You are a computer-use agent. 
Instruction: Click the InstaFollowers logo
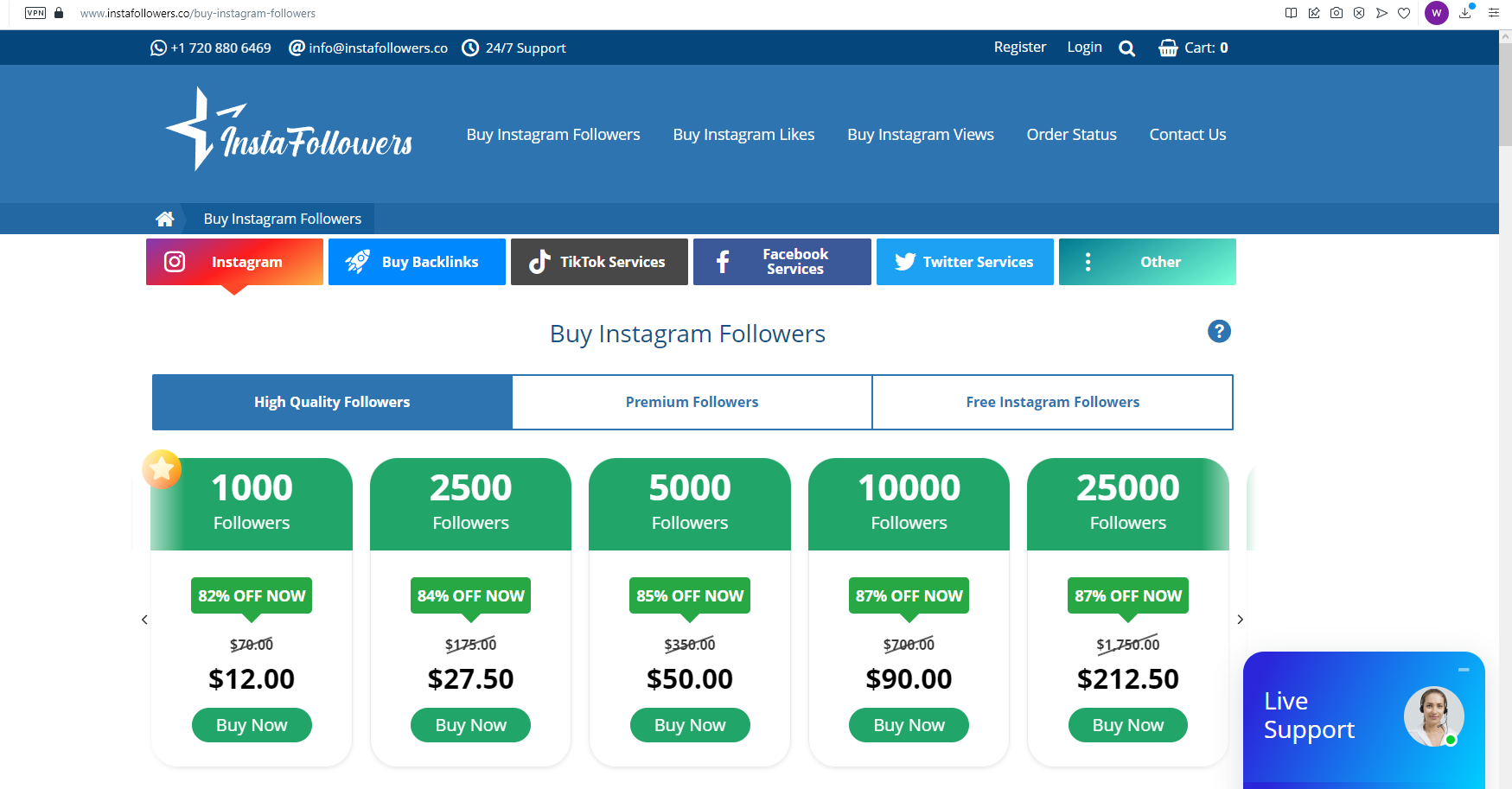pyautogui.click(x=289, y=130)
